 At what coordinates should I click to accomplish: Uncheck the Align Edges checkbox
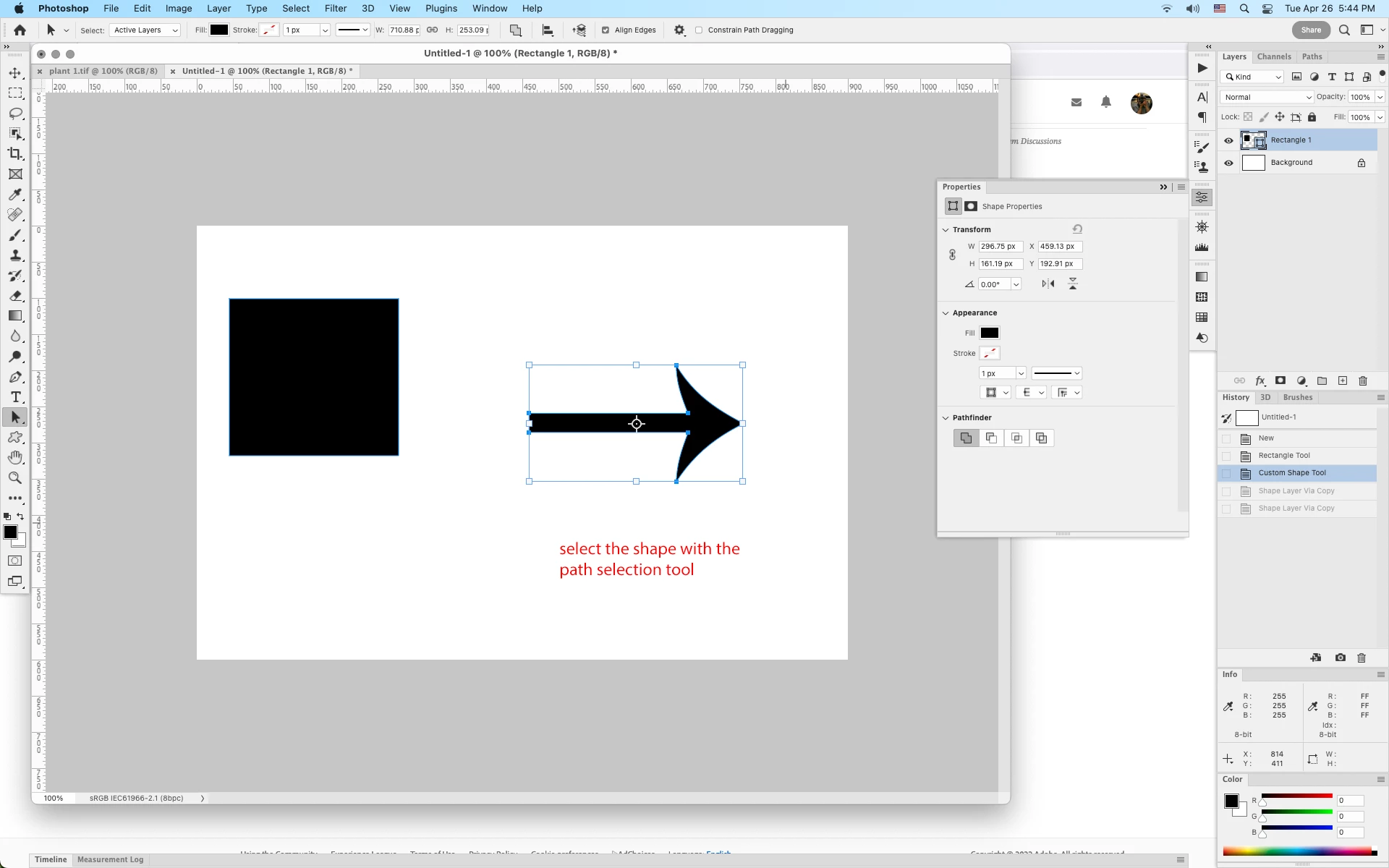pos(606,30)
